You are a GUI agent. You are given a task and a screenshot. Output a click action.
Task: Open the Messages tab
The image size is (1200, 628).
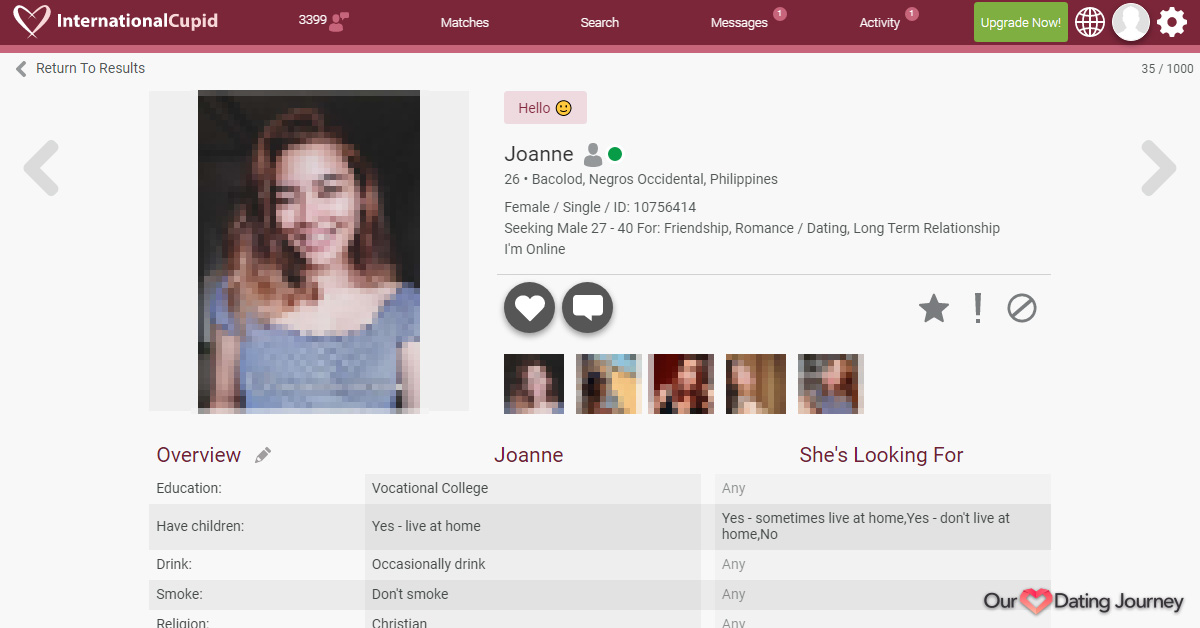(739, 22)
